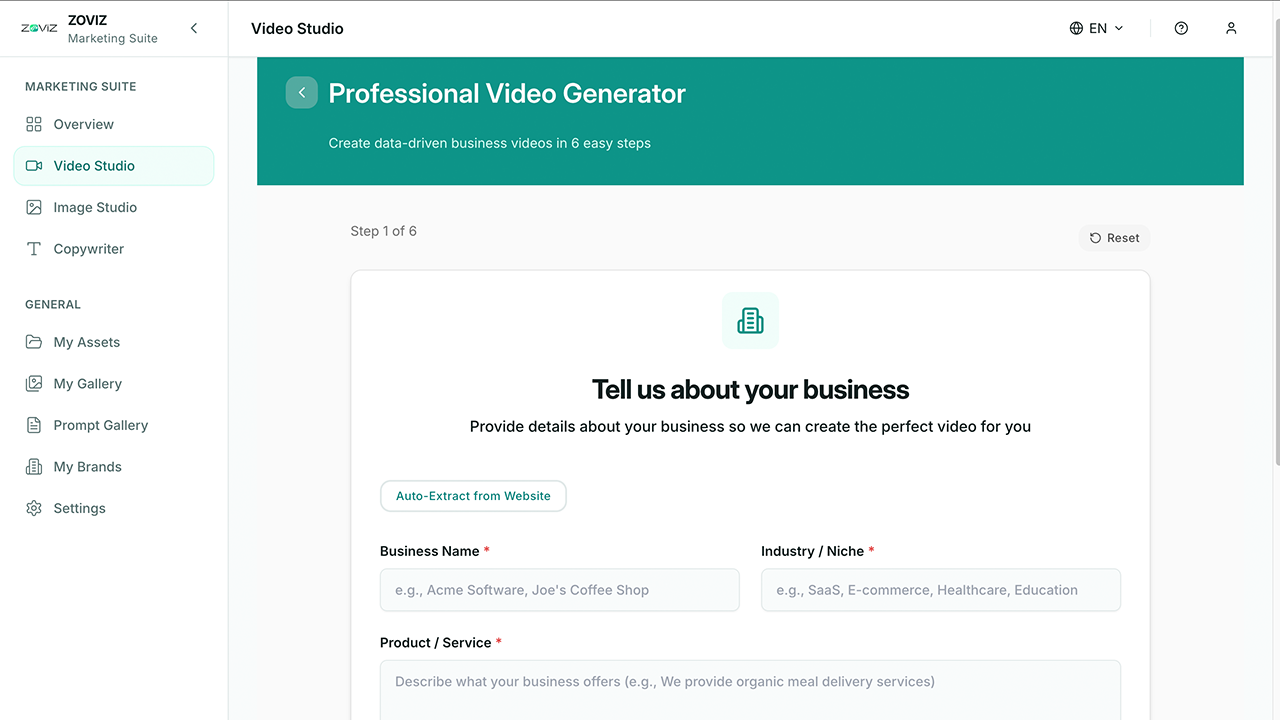This screenshot has width=1280, height=720.
Task: Open the user profile icon
Action: click(x=1231, y=28)
